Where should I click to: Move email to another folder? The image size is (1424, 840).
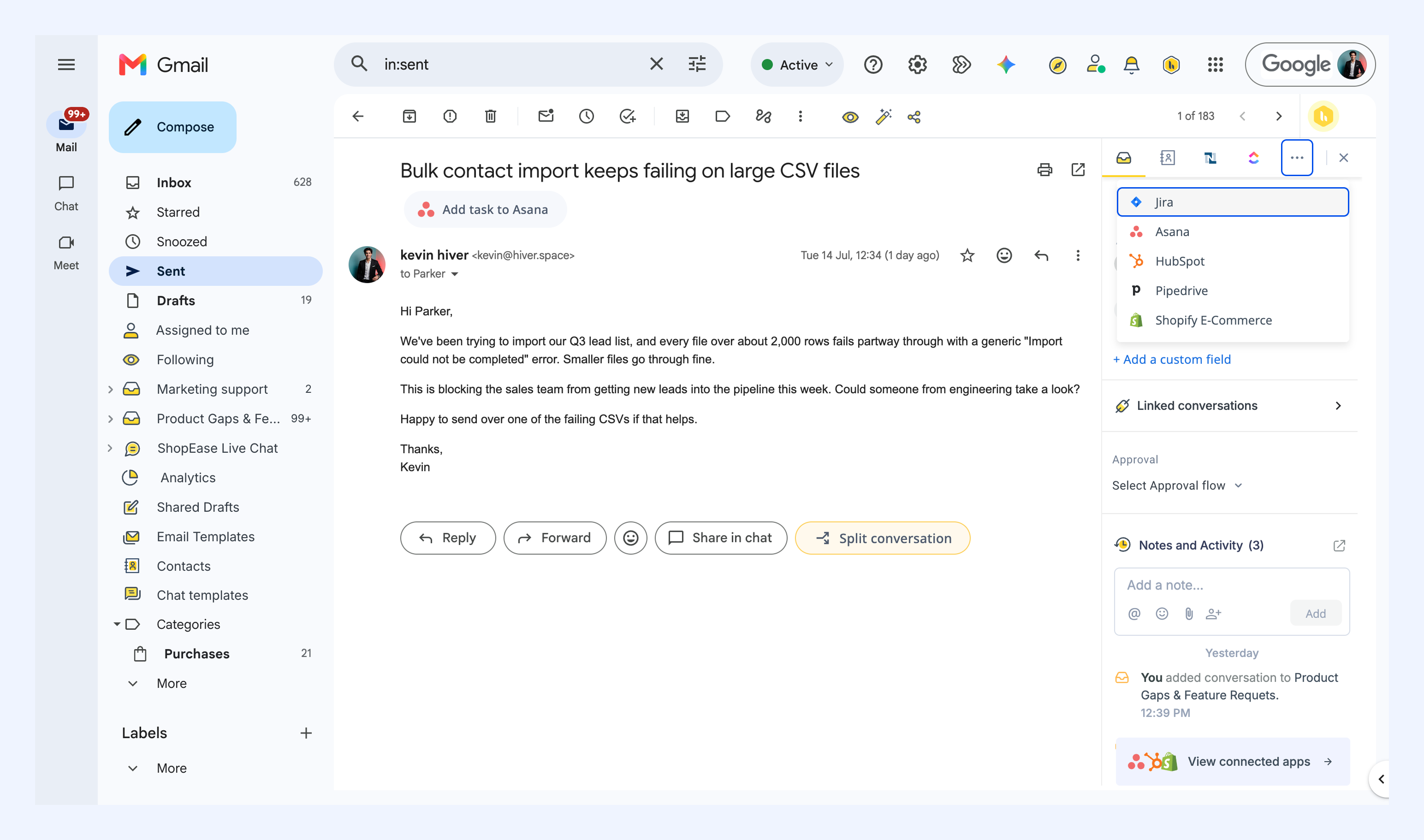pyautogui.click(x=682, y=117)
